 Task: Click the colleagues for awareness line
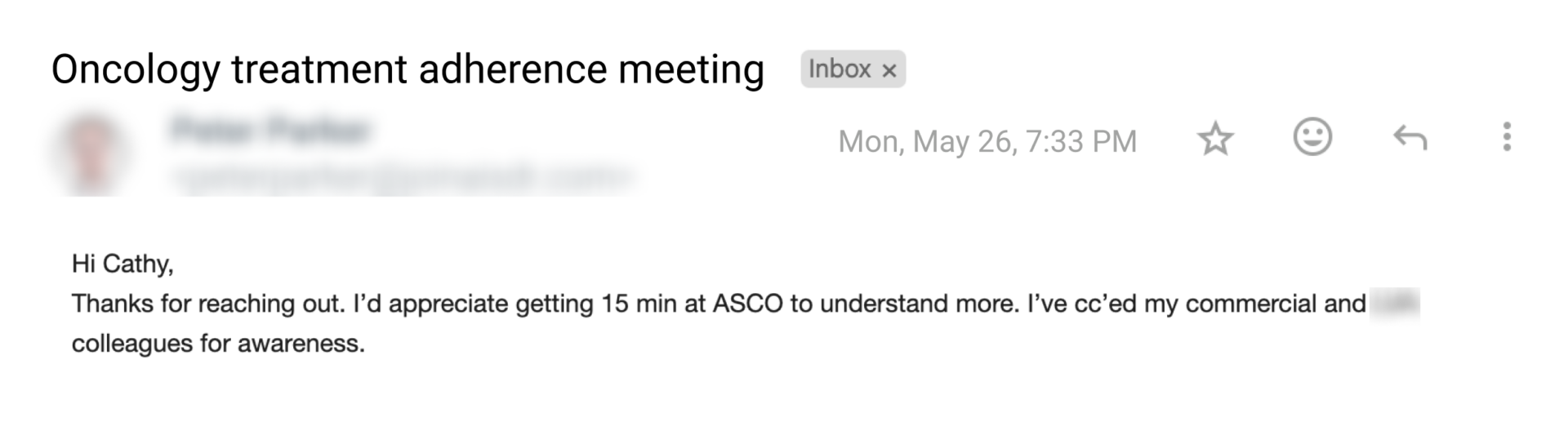click(x=218, y=344)
